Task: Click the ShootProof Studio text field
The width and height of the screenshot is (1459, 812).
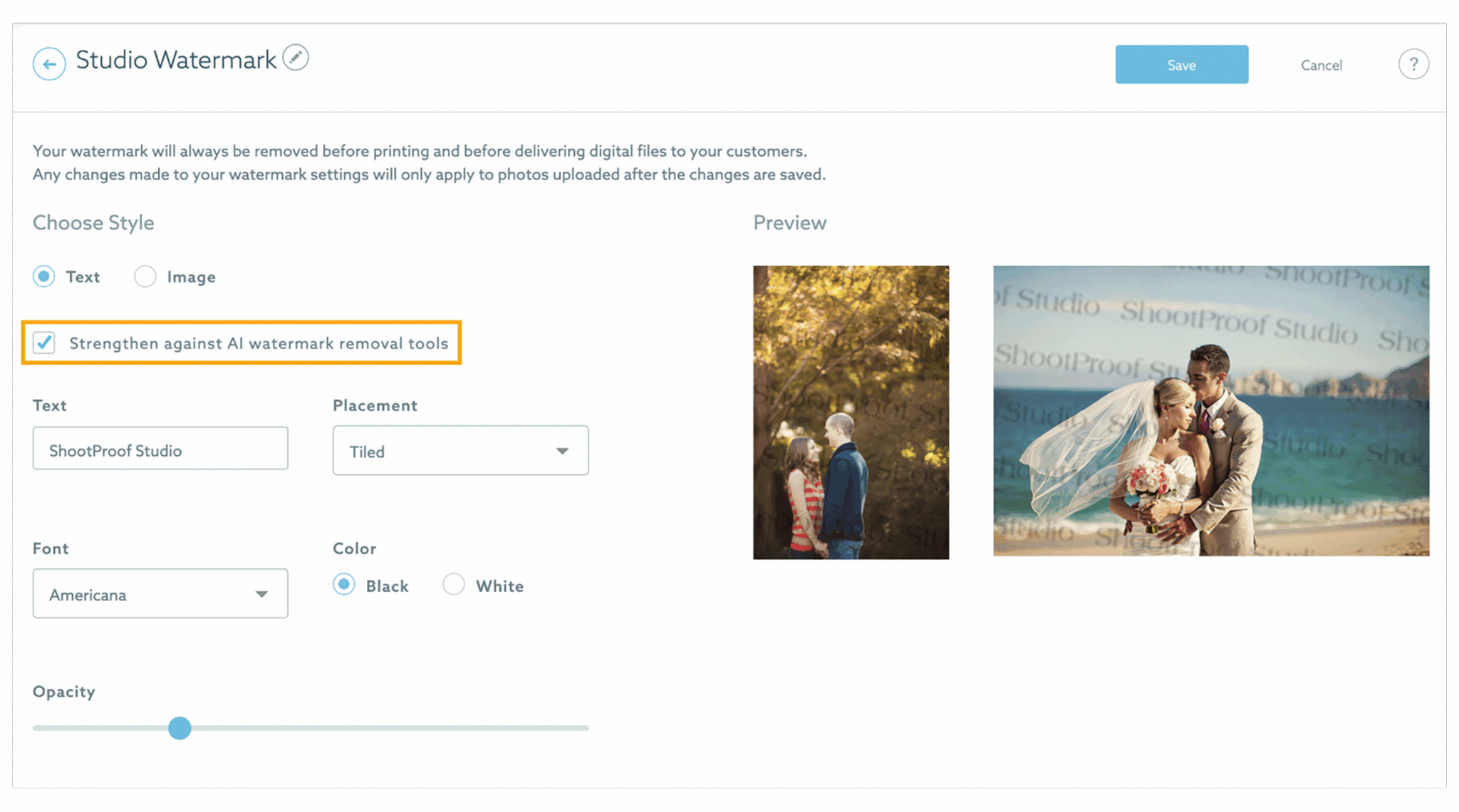Action: click(x=160, y=449)
